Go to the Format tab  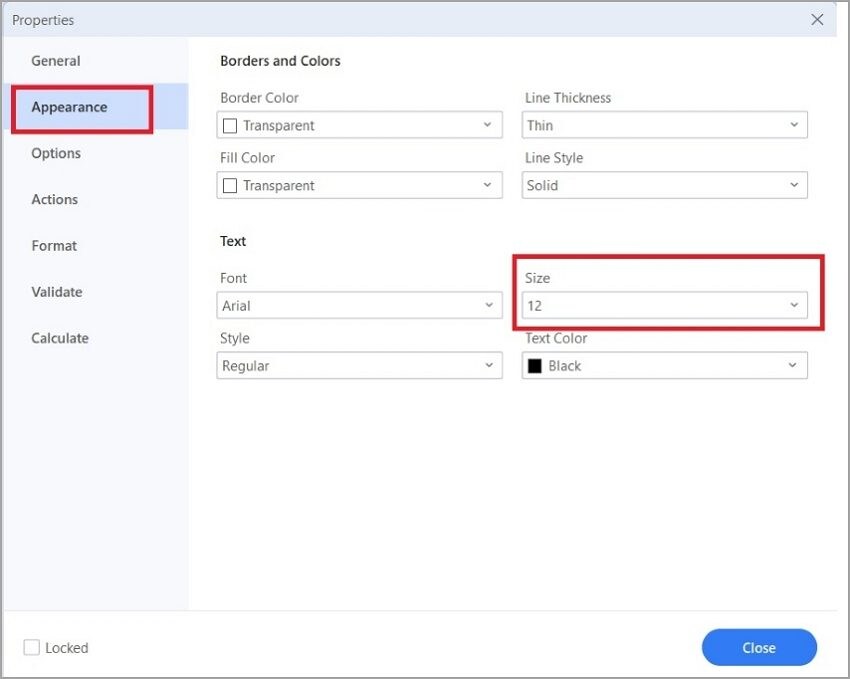[x=54, y=245]
